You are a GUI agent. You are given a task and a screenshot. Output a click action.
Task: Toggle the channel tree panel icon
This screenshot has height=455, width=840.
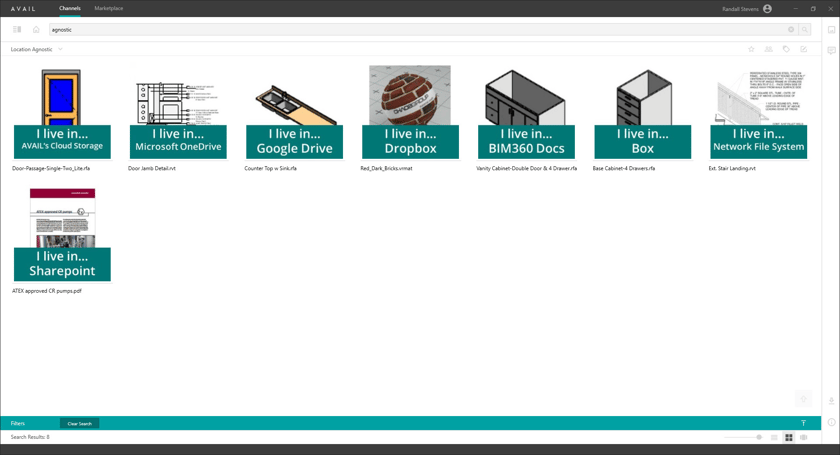17,29
